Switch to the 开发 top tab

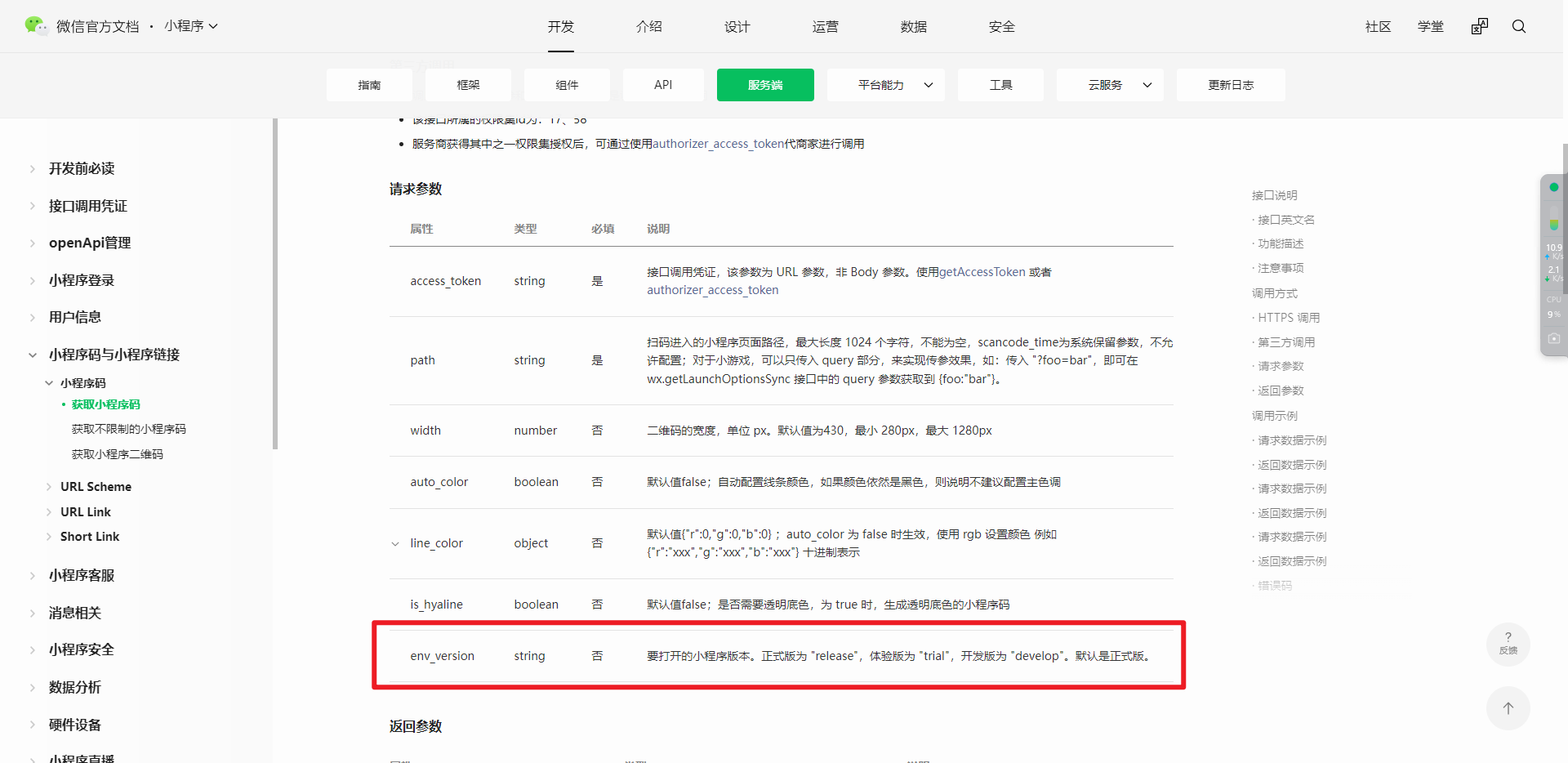click(x=561, y=27)
